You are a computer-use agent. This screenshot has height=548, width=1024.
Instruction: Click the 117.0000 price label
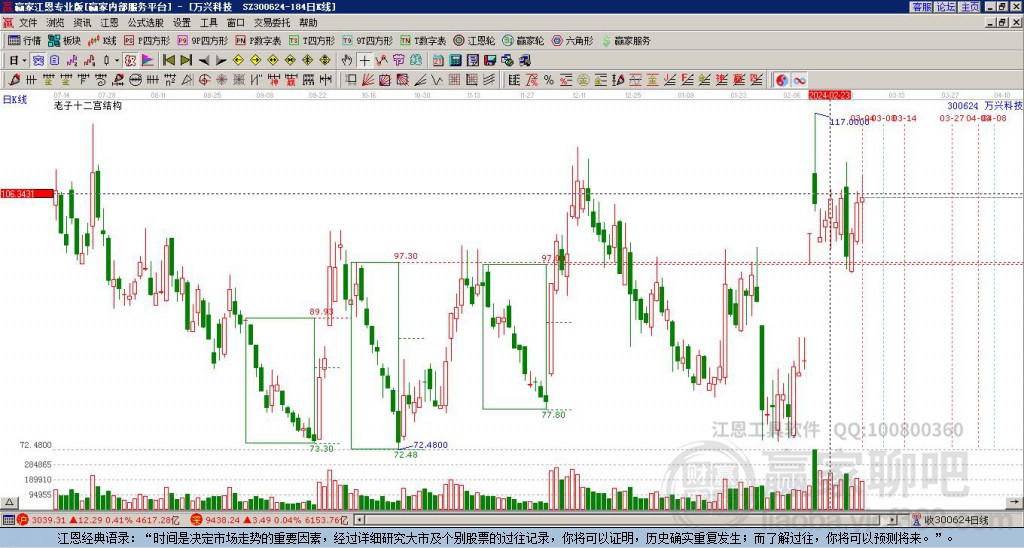(850, 121)
